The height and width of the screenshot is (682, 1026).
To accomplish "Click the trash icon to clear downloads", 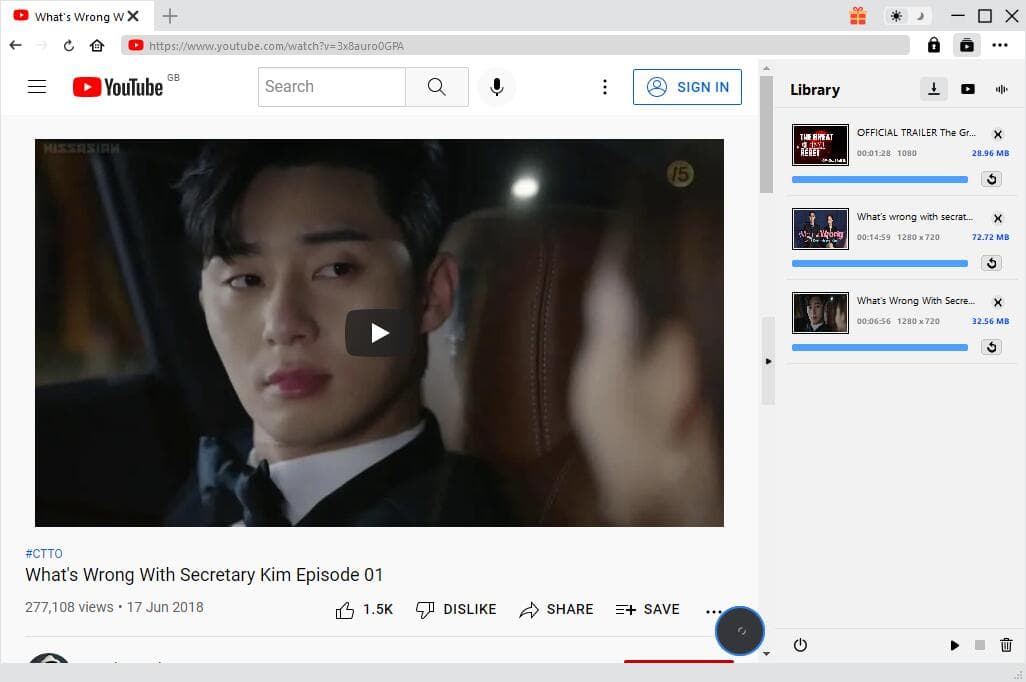I will click(1005, 645).
